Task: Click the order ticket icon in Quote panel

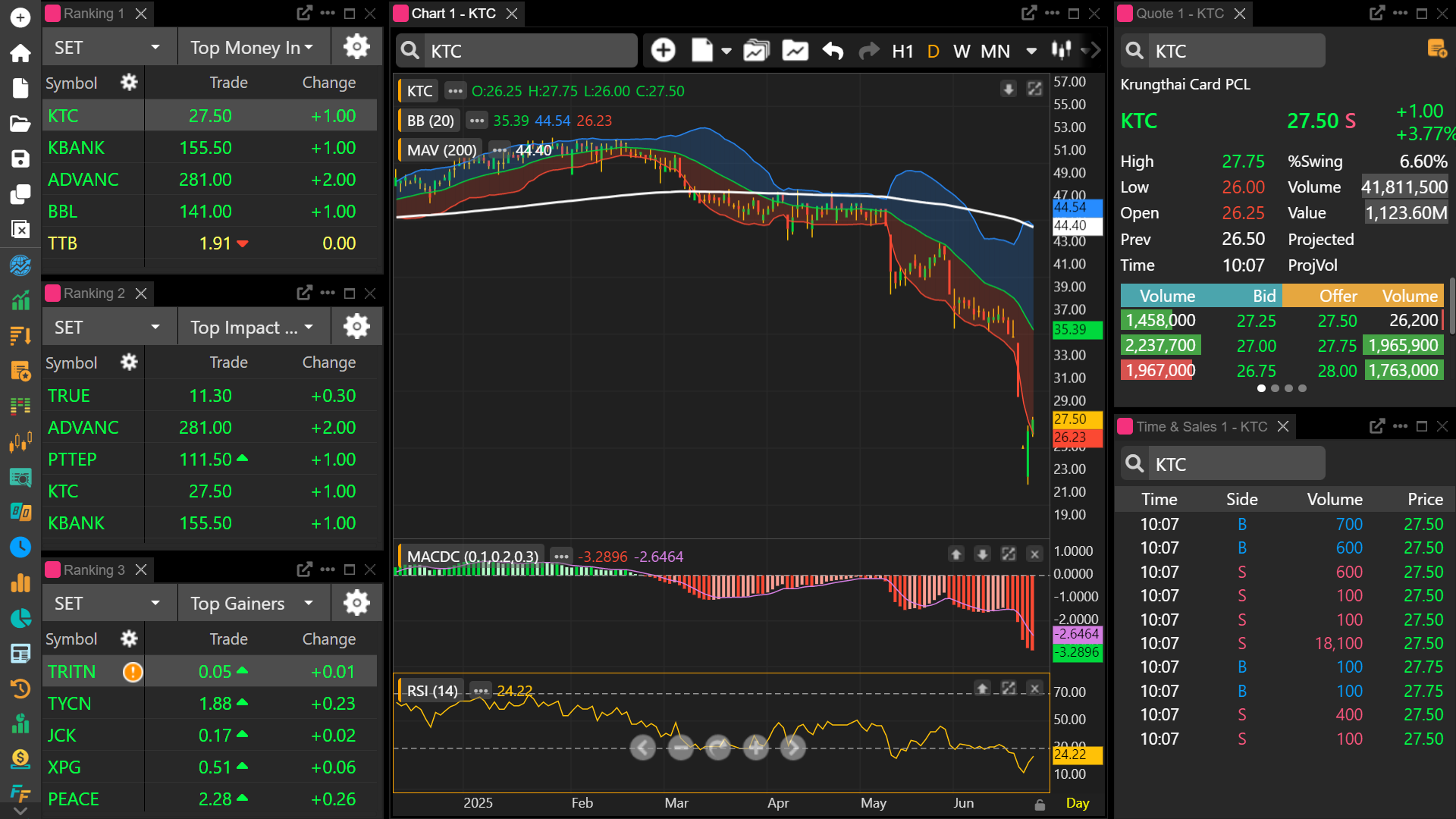Action: click(1436, 49)
